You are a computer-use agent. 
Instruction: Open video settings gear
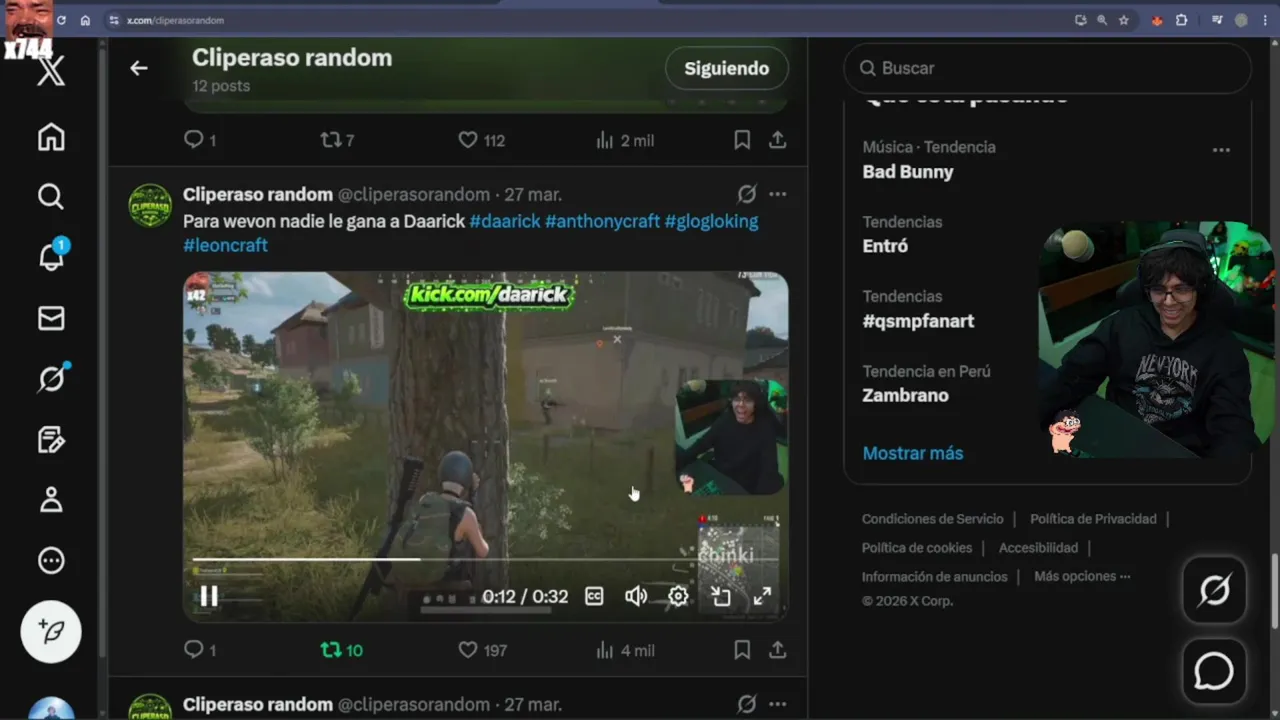pyautogui.click(x=678, y=597)
